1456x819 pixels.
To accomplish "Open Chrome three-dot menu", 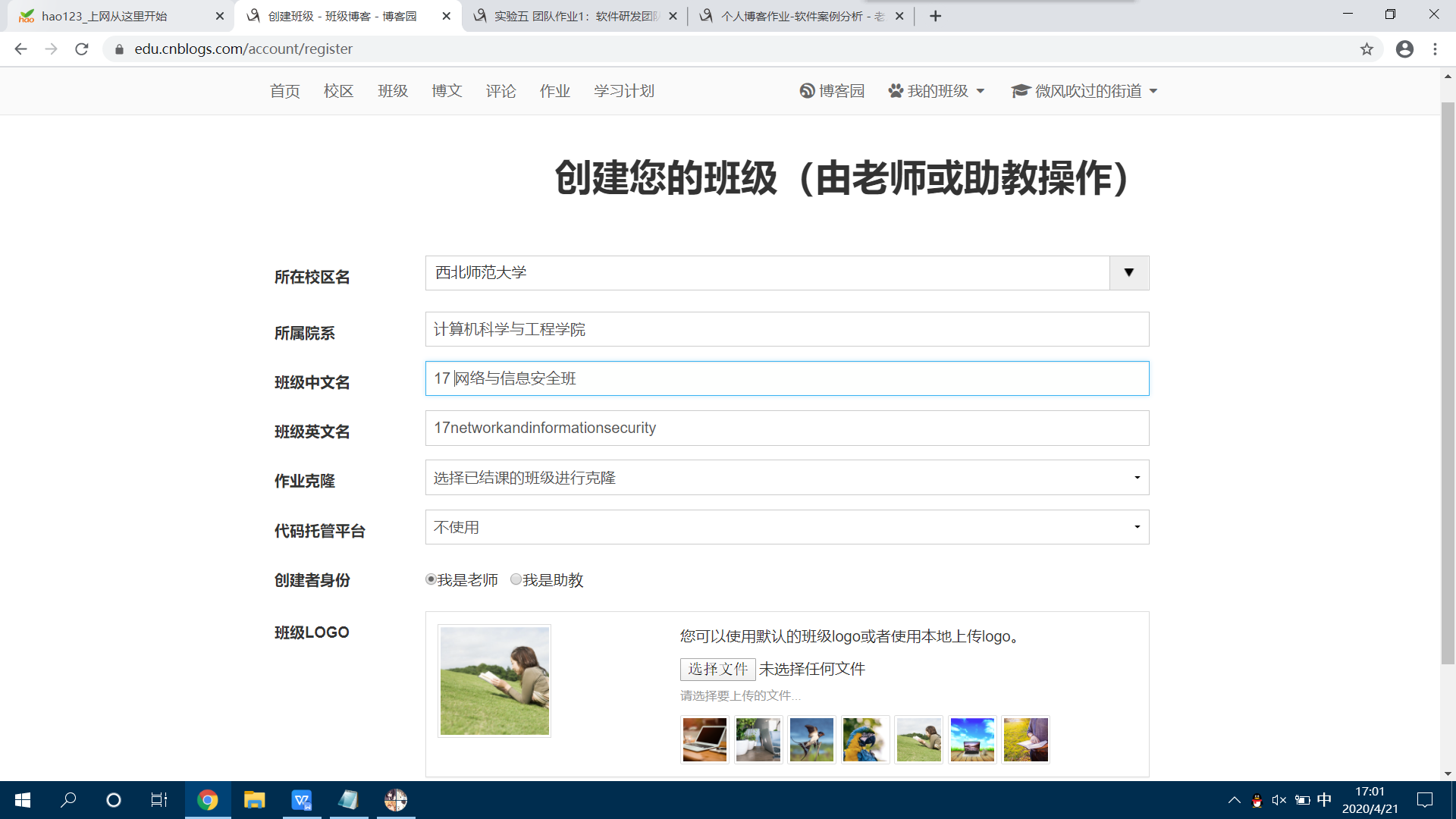I will coord(1435,49).
